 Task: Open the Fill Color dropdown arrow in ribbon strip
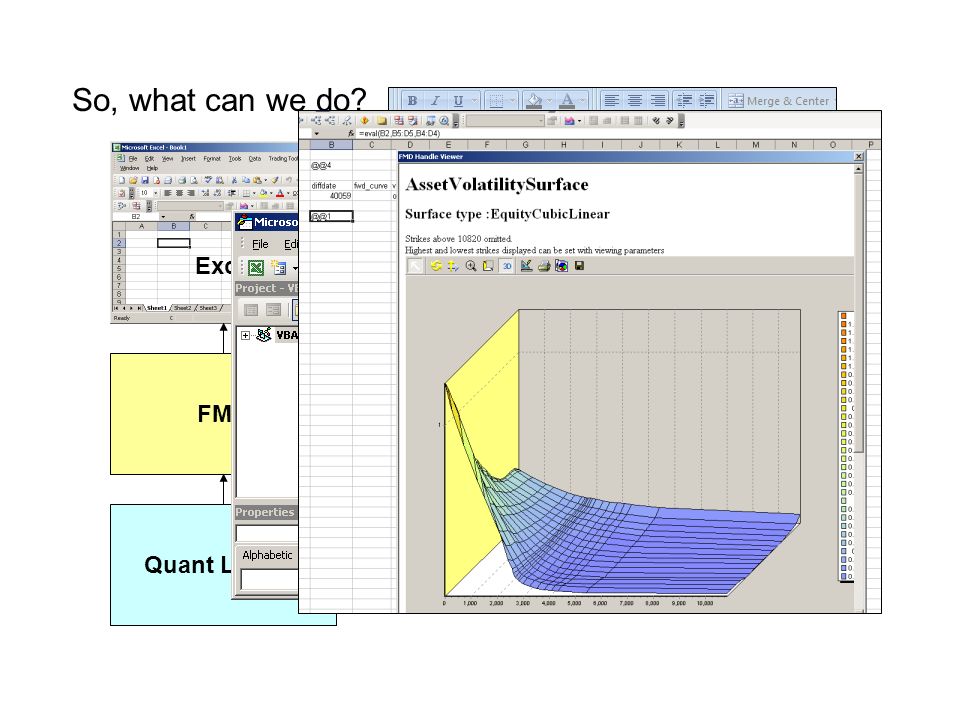coord(550,100)
